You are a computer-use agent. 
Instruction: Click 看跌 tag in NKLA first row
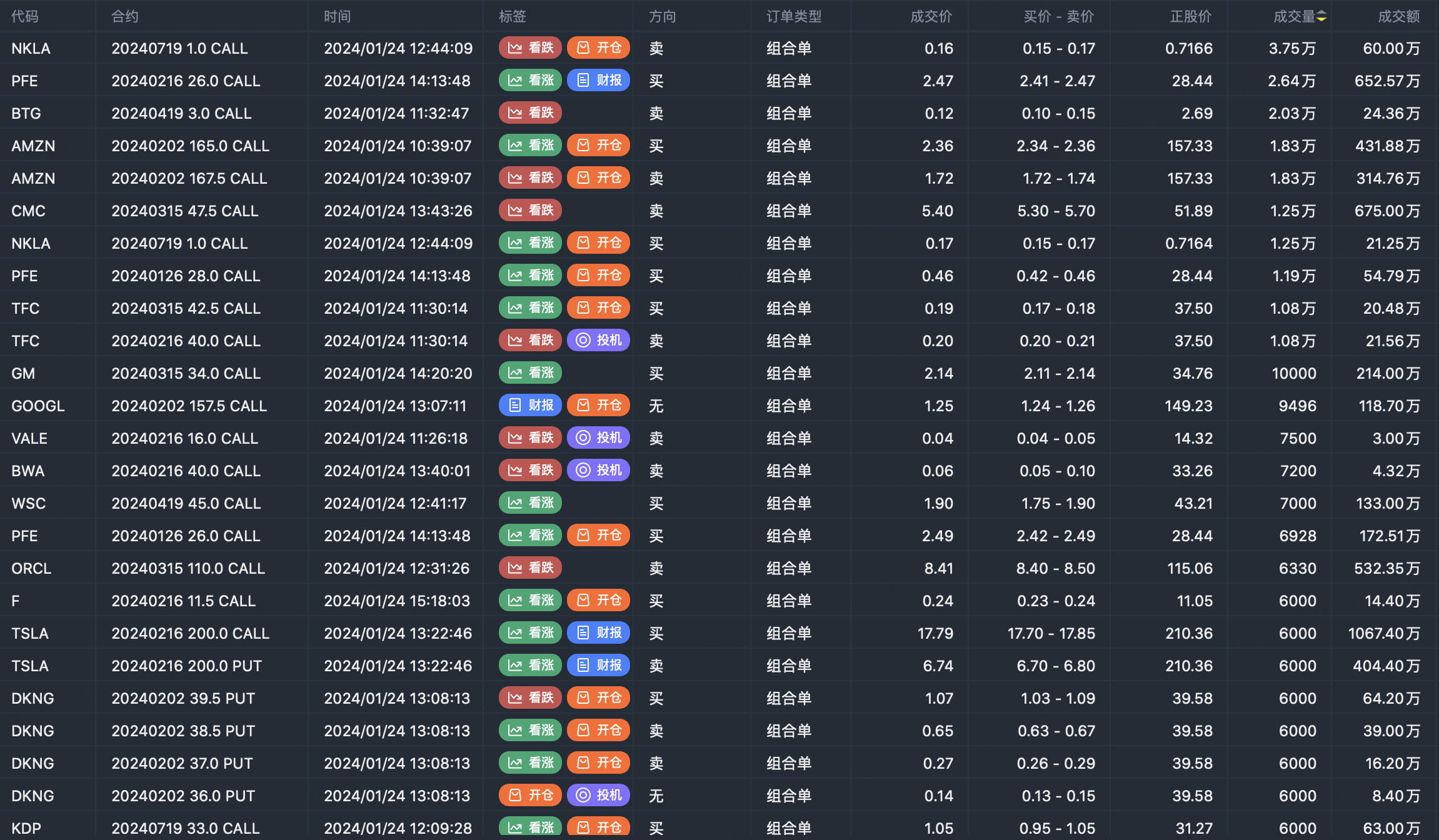[530, 48]
